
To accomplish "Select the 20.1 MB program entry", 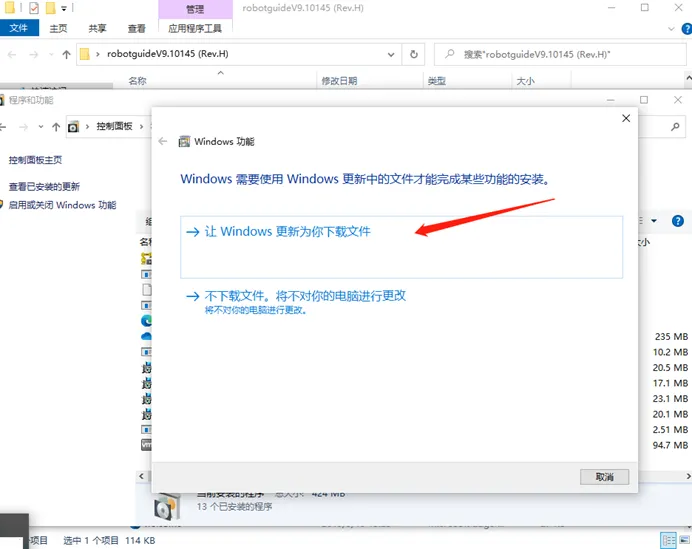I will [x=670, y=414].
